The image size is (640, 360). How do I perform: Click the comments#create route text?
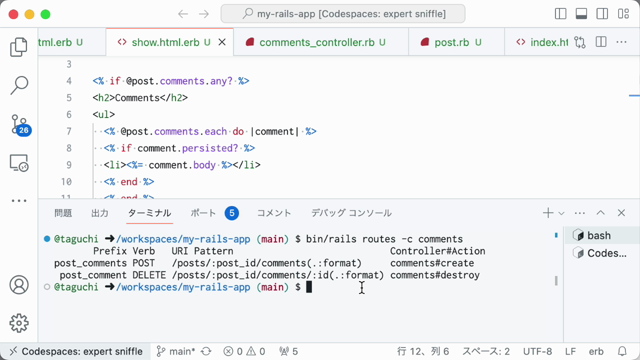(432, 263)
